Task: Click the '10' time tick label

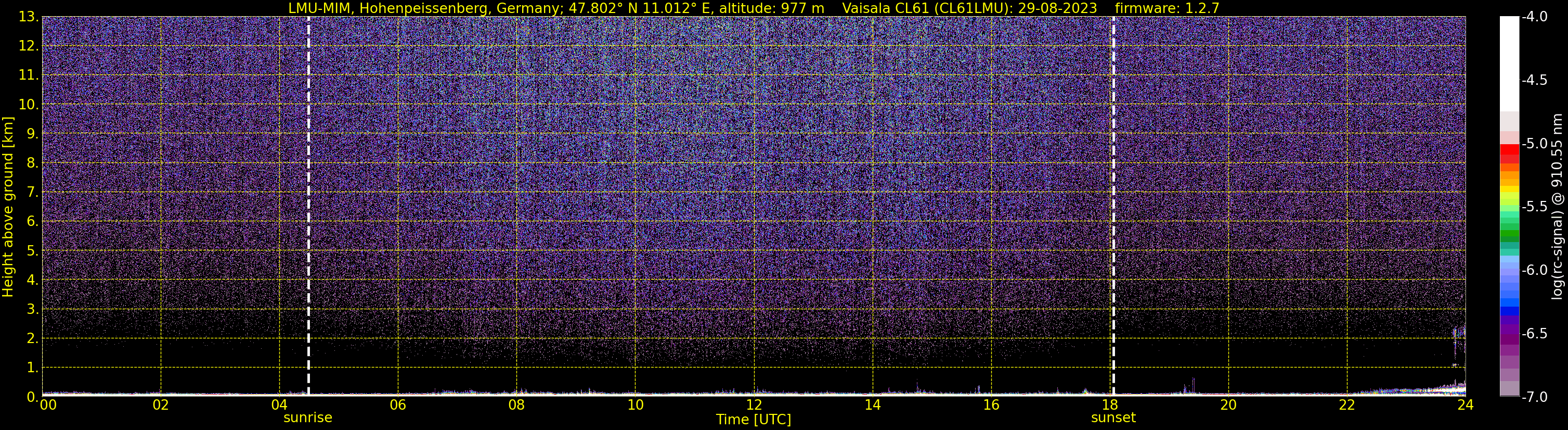Action: coord(636,405)
